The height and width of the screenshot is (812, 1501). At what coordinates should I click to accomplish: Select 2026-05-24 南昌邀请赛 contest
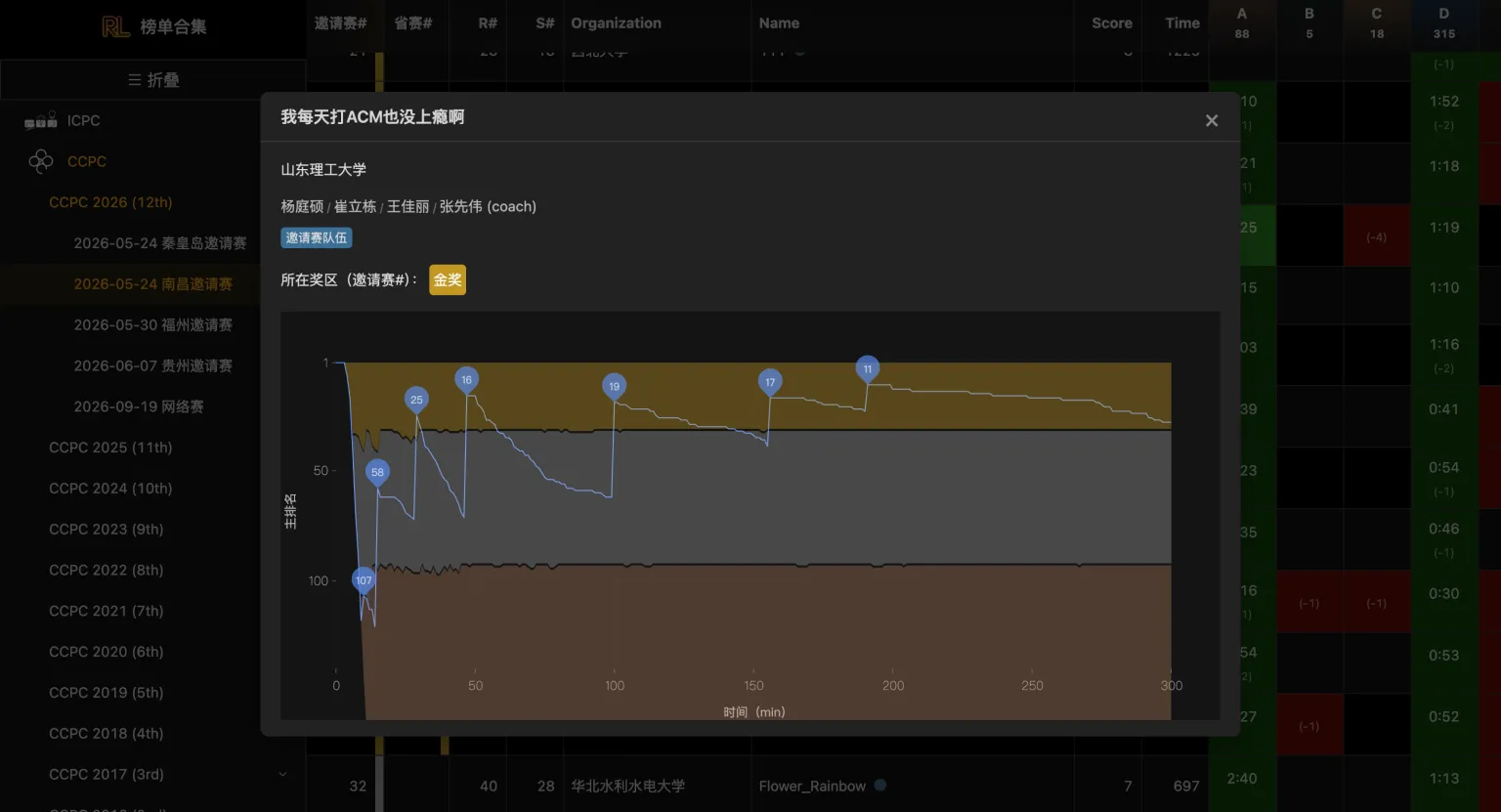click(153, 284)
